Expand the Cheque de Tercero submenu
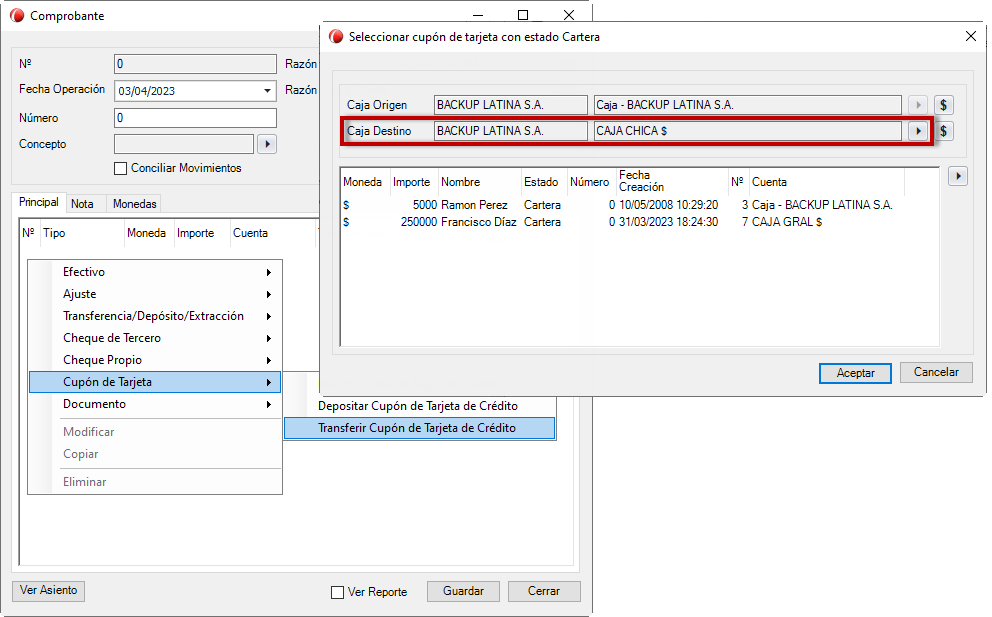 (x=156, y=338)
